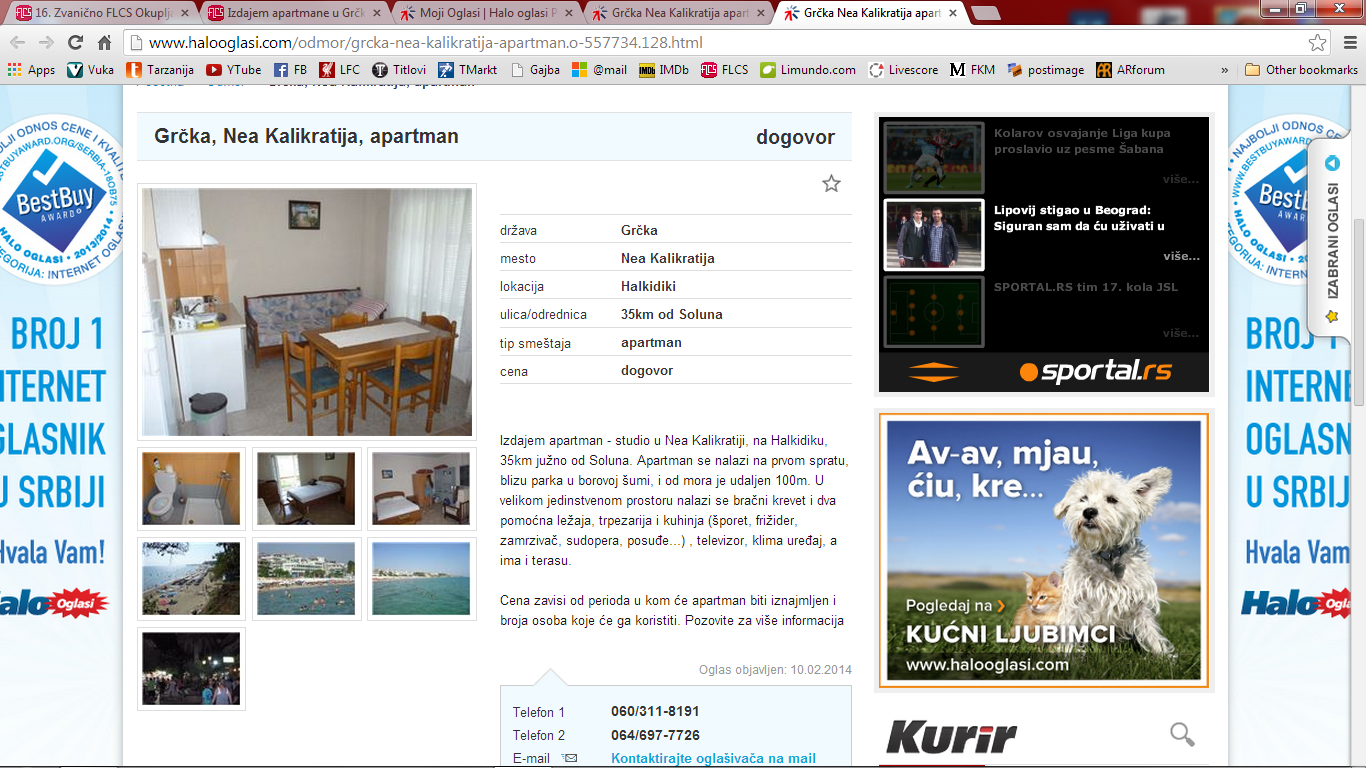
Task: Go back to the previous page
Action: 19,43
